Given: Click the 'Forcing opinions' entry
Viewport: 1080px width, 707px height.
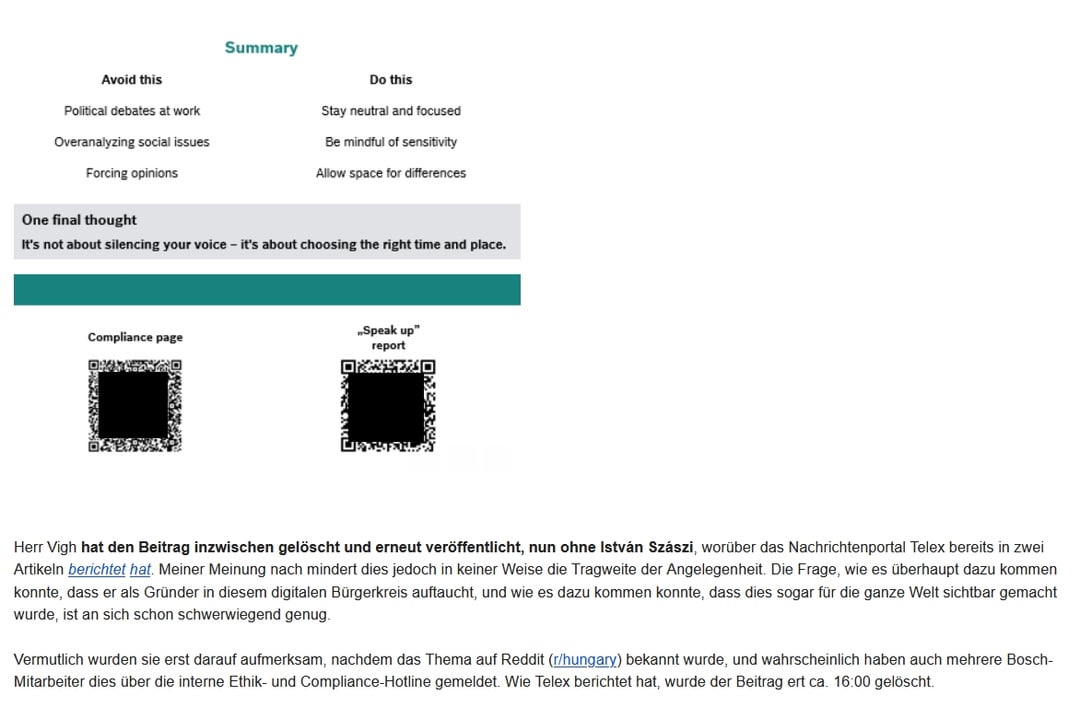Looking at the screenshot, I should point(132,172).
